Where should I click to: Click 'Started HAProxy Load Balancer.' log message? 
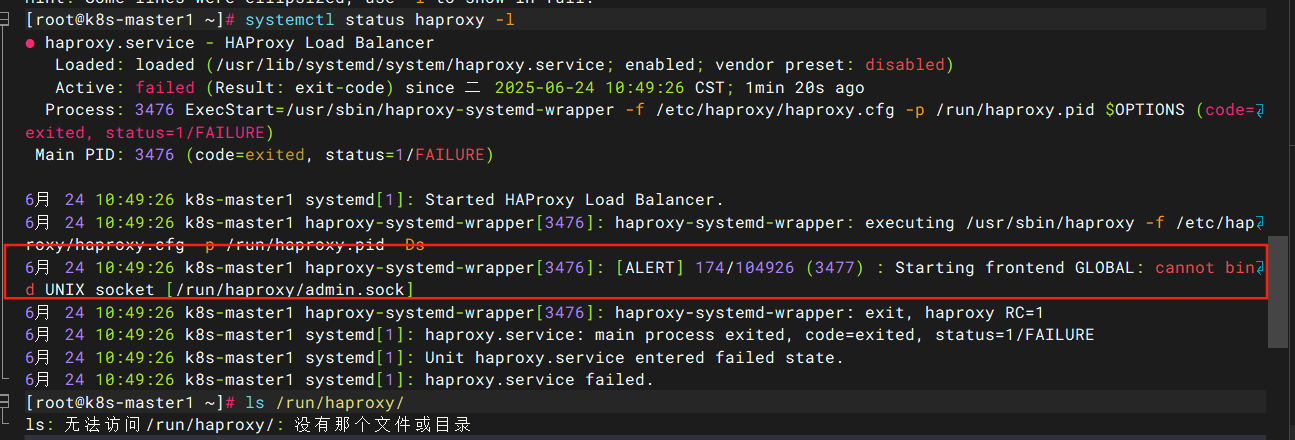pos(575,199)
